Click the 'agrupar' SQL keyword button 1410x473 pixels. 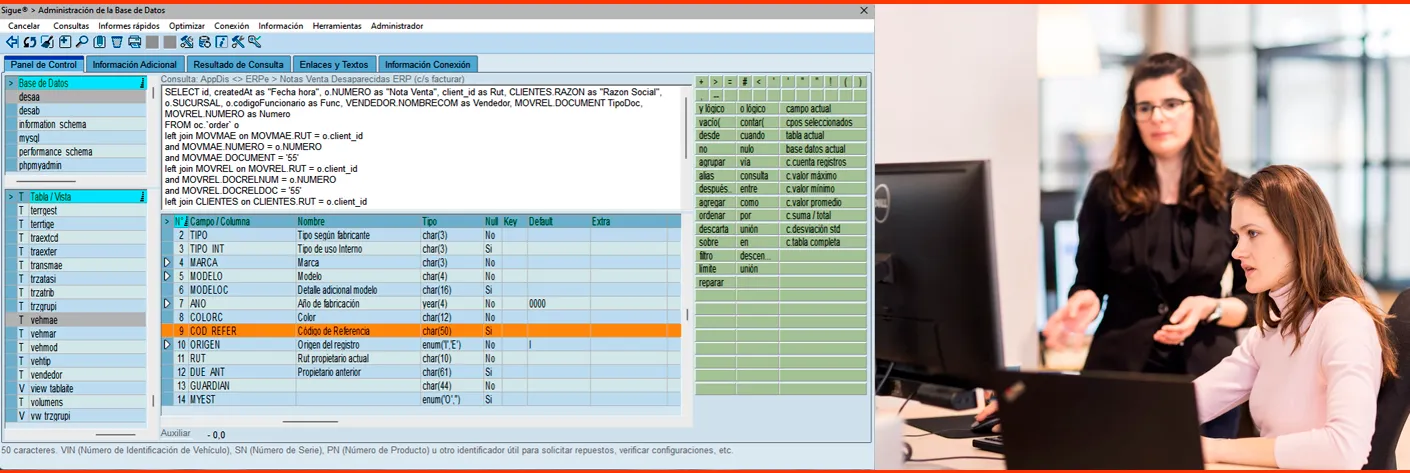(x=711, y=162)
